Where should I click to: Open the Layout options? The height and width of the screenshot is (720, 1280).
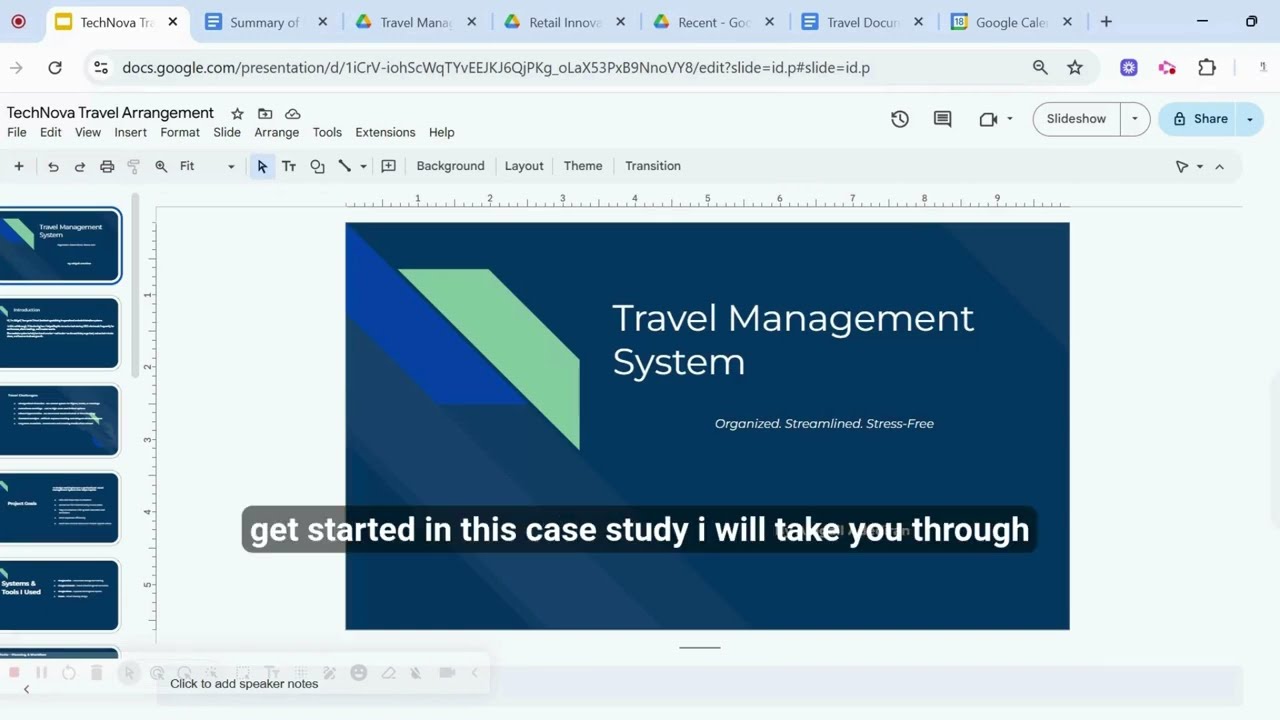pos(524,166)
